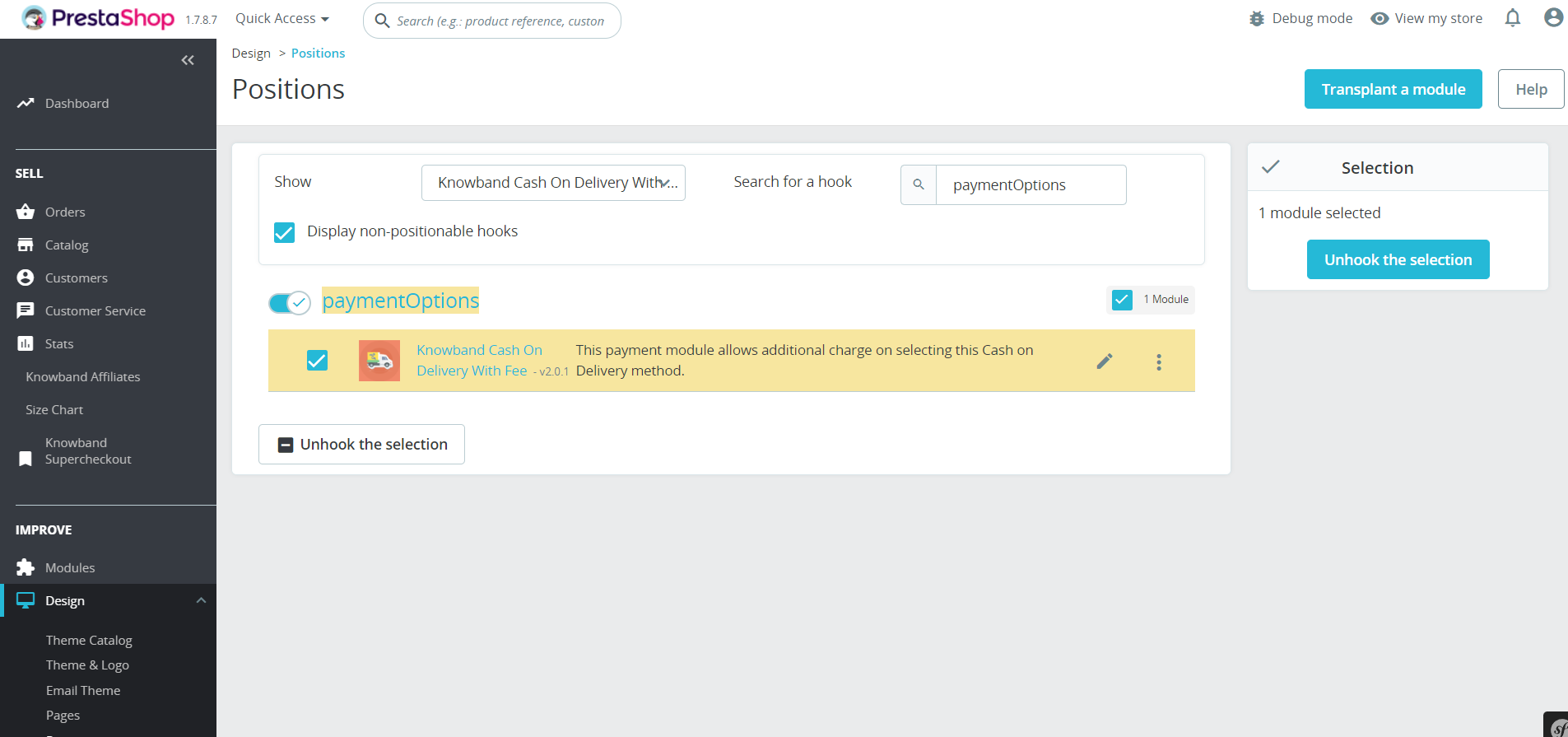Click the Selection panel checkmark icon
Image resolution: width=1568 pixels, height=737 pixels.
tap(1271, 166)
